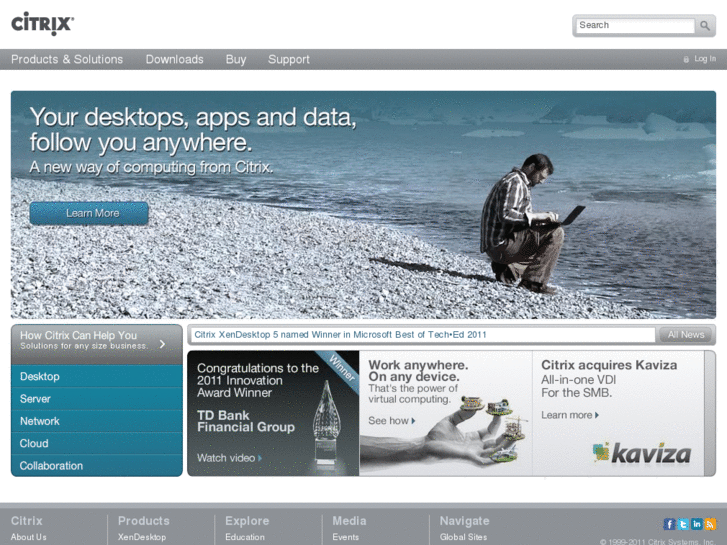Open the Buy menu

236,59
